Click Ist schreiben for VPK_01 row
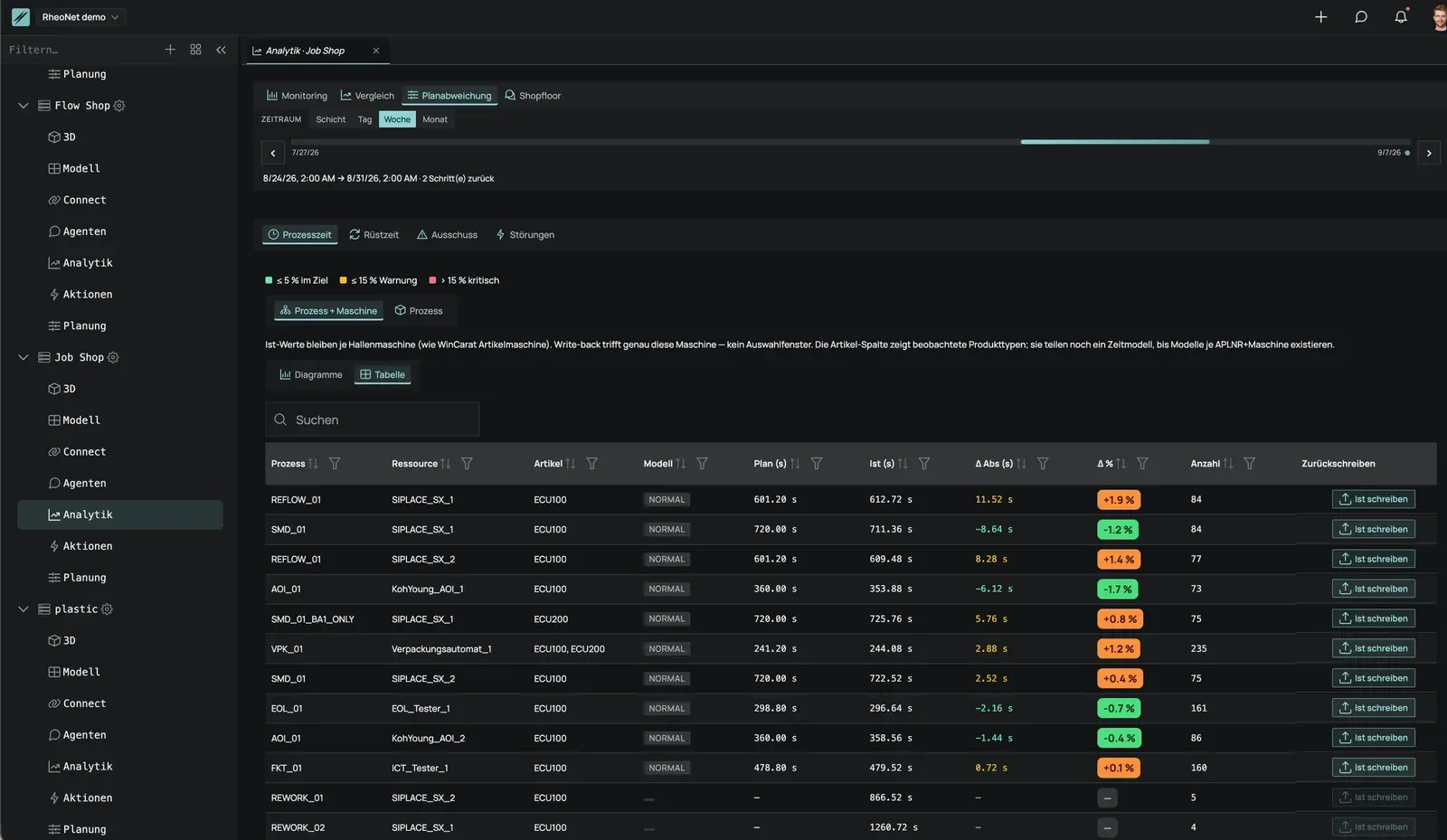Image resolution: width=1447 pixels, height=840 pixels. click(1374, 648)
